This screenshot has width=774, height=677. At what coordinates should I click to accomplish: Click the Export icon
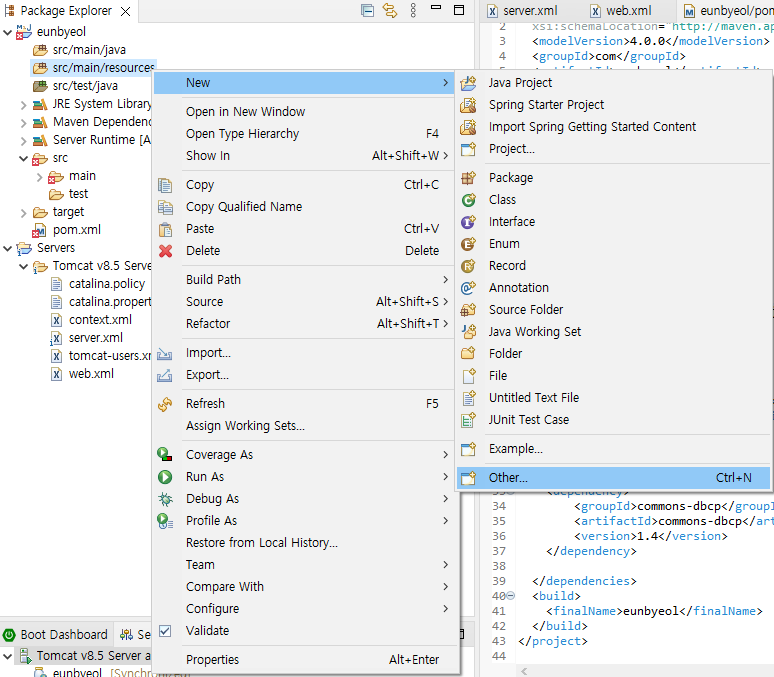pos(165,375)
